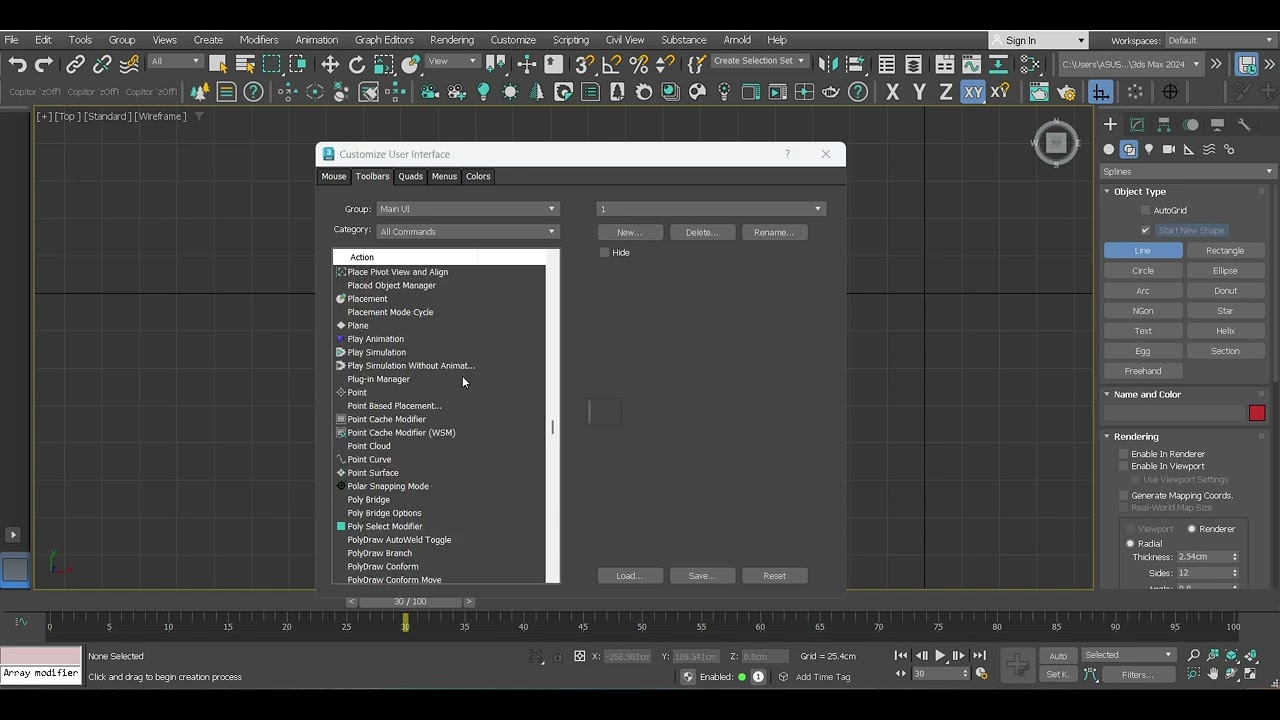
Task: Open the Workspaces Default dropdown
Action: pos(1219,40)
